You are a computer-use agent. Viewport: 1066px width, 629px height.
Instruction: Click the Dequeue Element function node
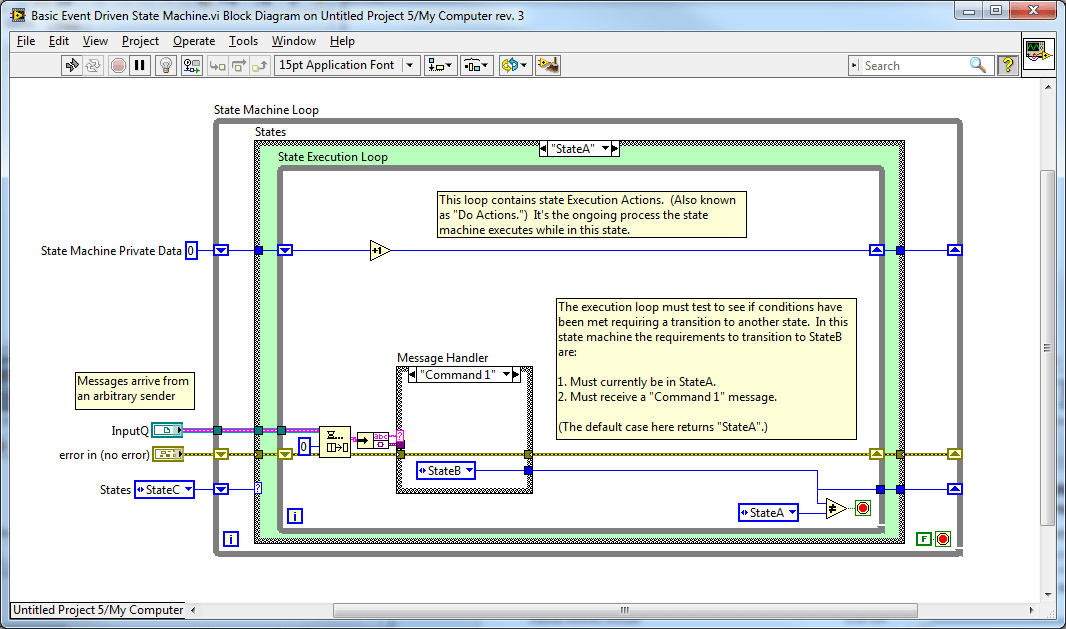pos(334,442)
